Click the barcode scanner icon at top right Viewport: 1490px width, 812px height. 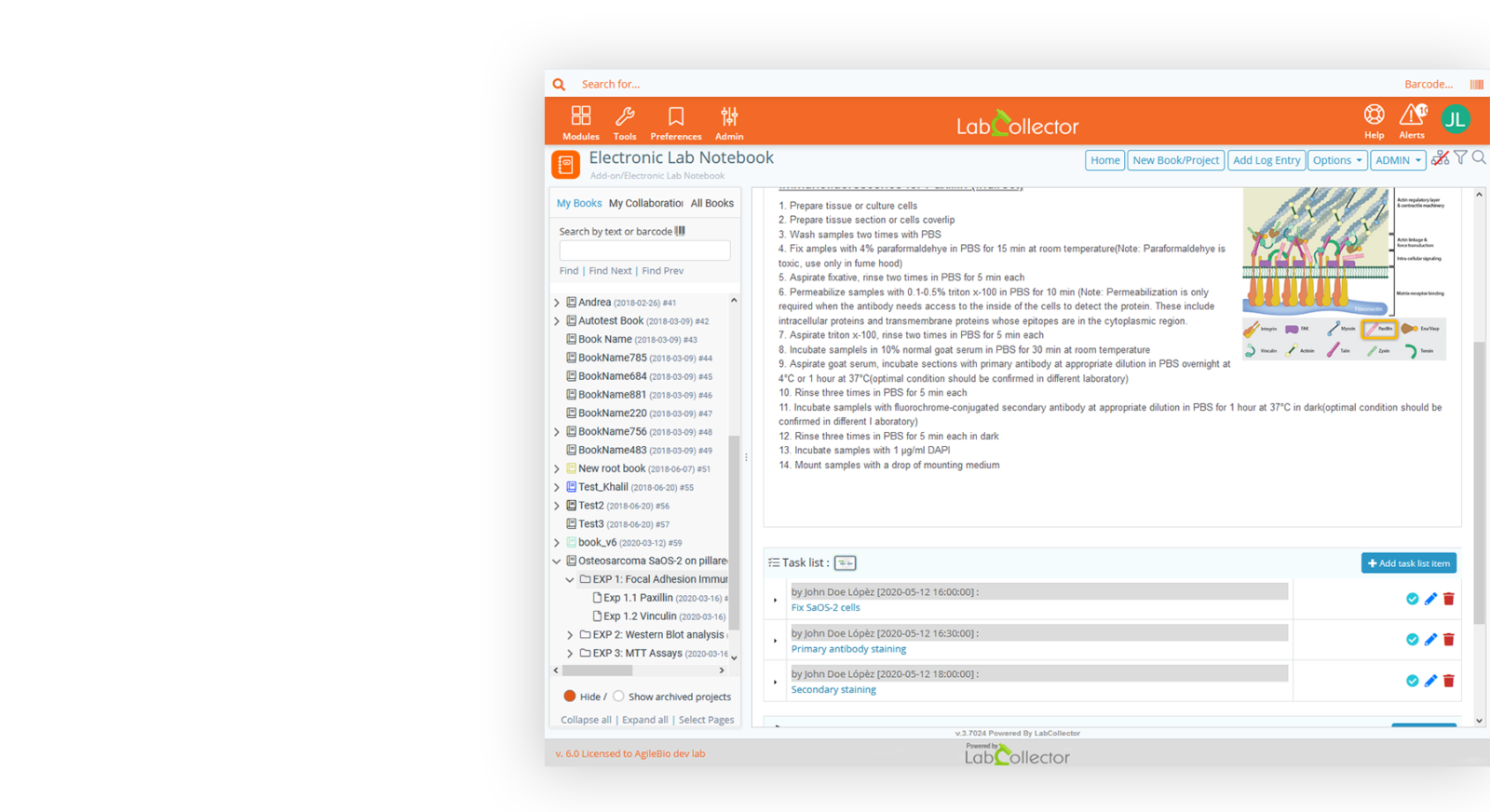pyautogui.click(x=1477, y=84)
